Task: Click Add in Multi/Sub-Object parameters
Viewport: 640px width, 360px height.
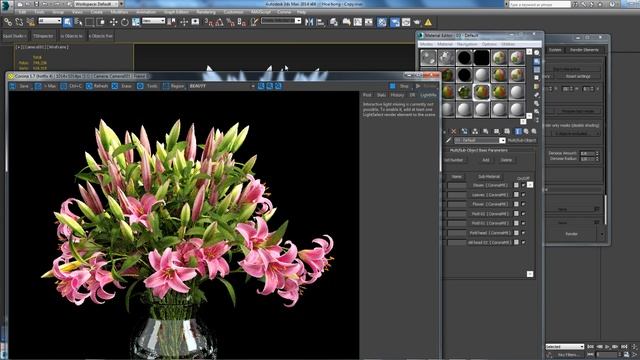Action: [485, 160]
